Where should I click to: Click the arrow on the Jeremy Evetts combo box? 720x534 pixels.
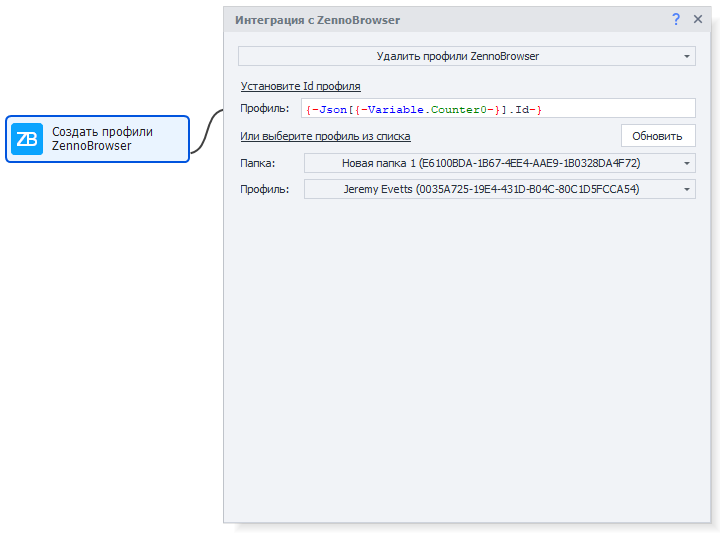[687, 189]
